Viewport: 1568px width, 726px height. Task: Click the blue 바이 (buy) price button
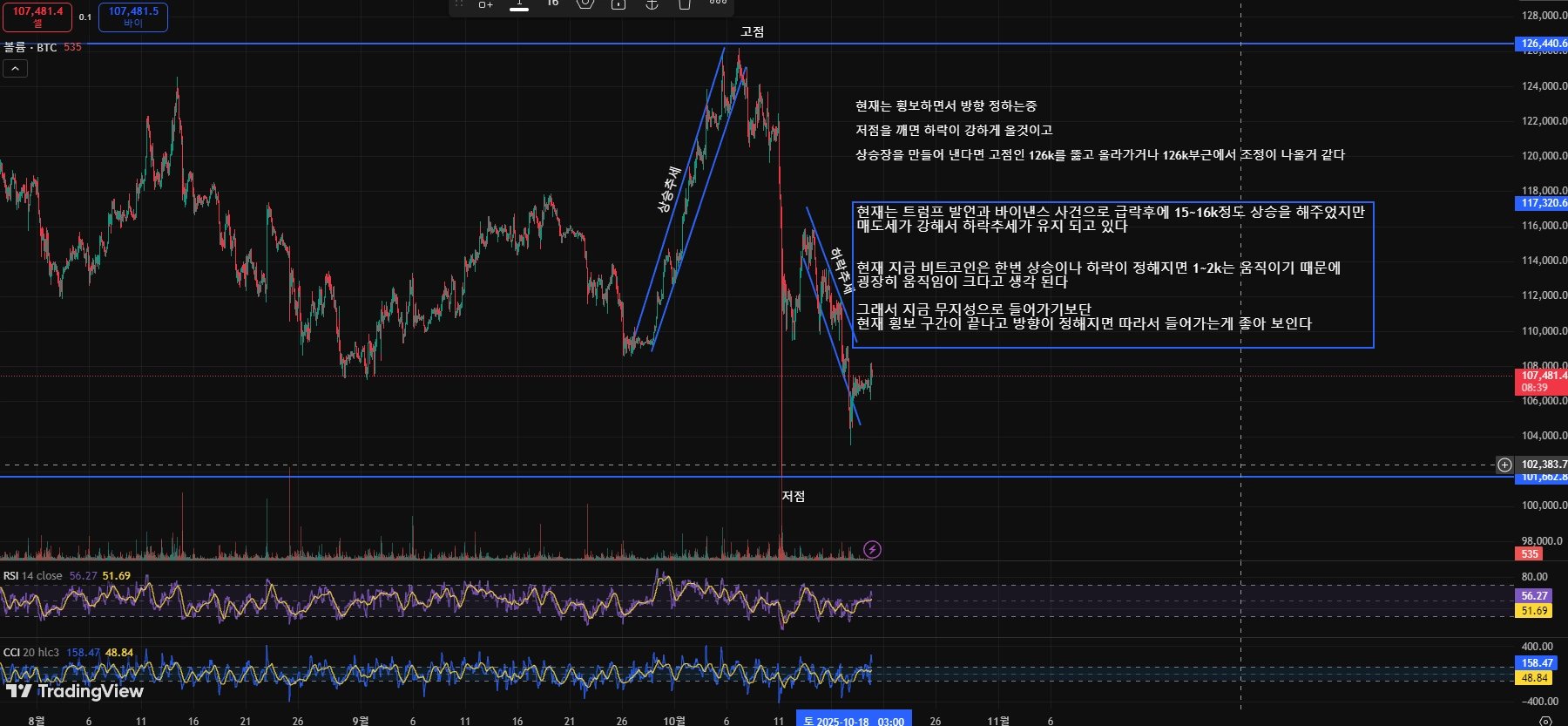pos(133,17)
